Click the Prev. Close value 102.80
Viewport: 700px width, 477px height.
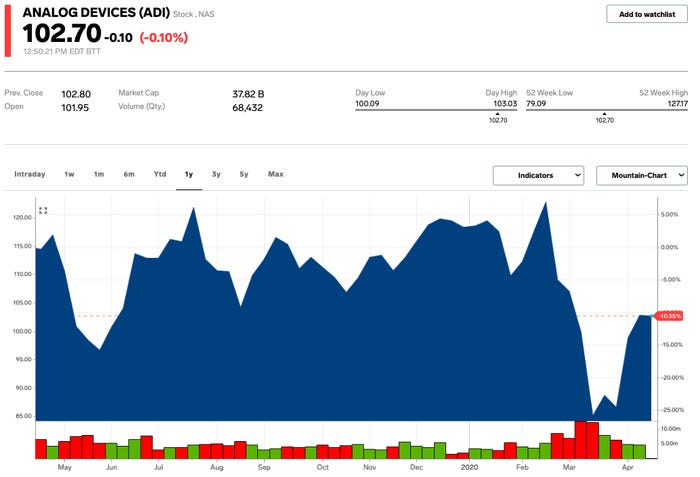[x=76, y=94]
